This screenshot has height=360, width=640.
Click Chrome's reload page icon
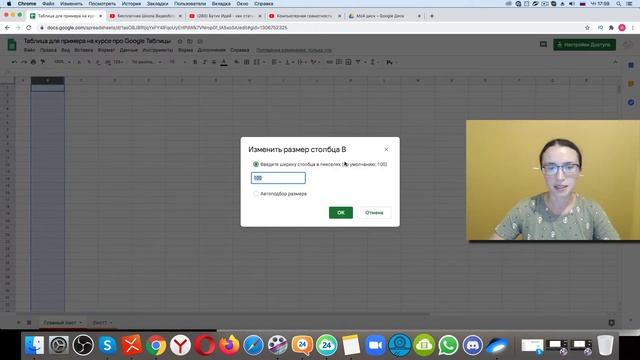click(x=29, y=28)
